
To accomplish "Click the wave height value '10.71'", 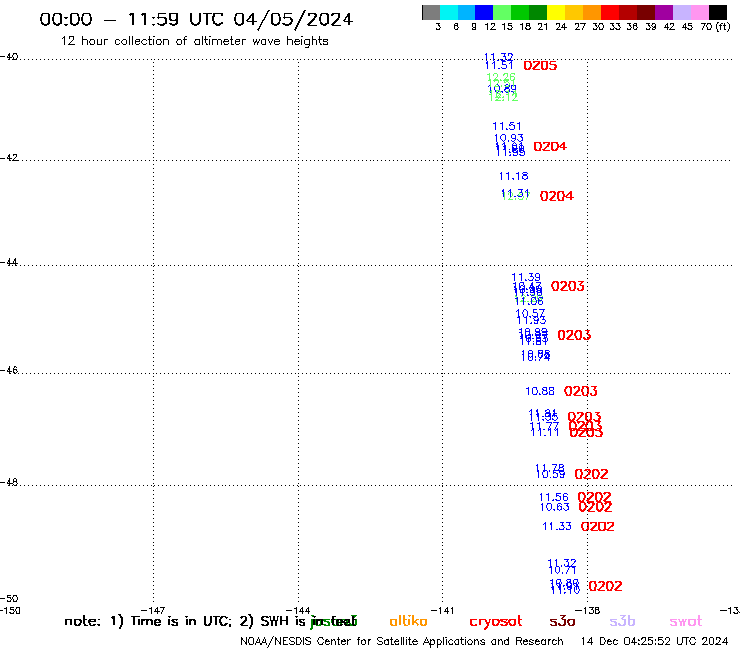I will tap(562, 570).
